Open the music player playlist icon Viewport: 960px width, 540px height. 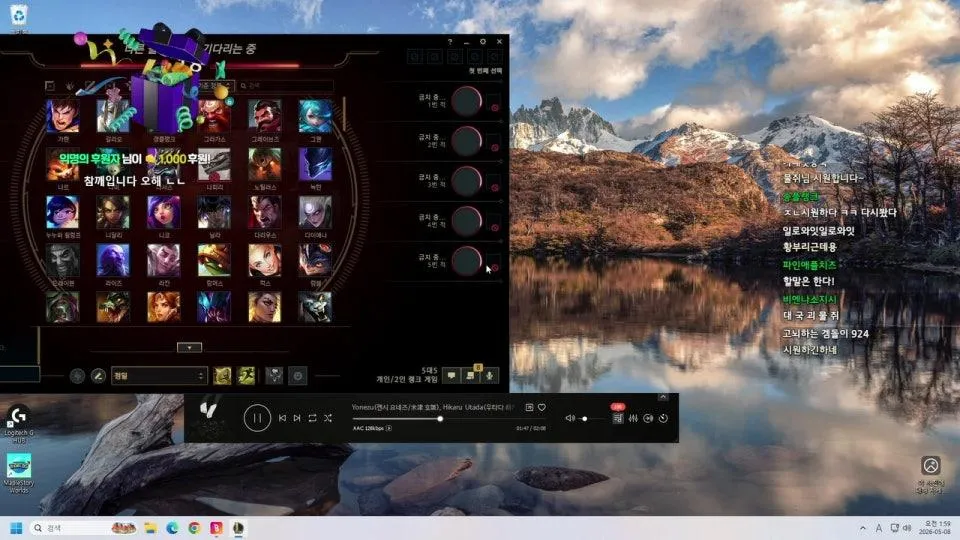coord(617,418)
